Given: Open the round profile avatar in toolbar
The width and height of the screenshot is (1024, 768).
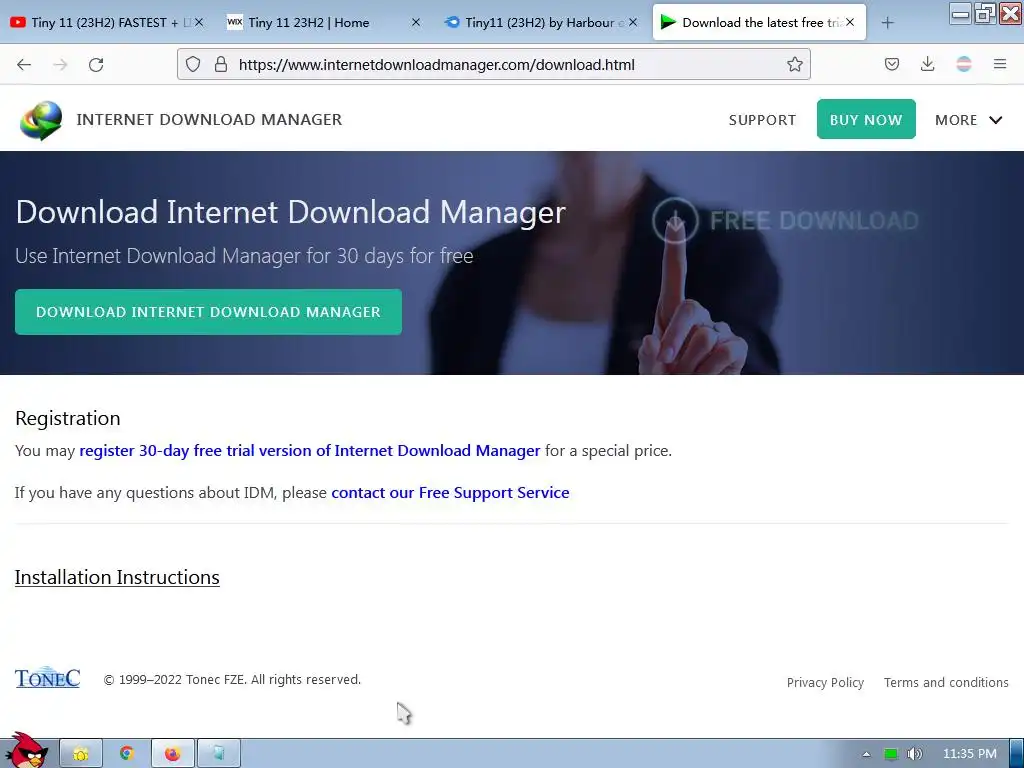Looking at the screenshot, I should pos(963,64).
